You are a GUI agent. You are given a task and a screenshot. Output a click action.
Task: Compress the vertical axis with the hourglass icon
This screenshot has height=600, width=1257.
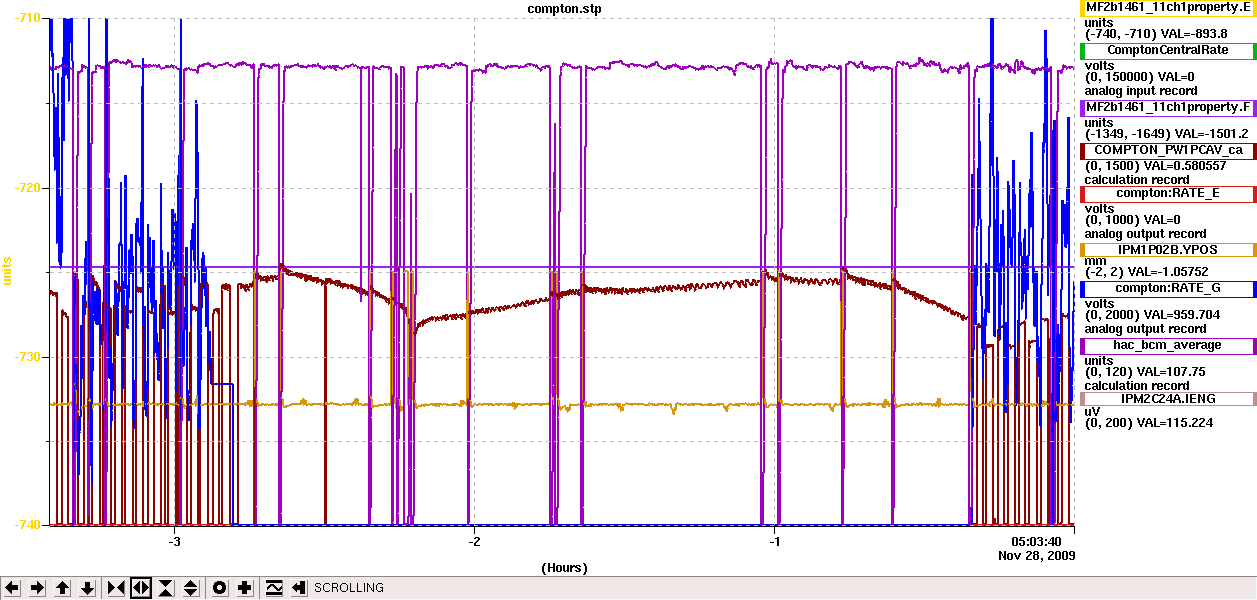[166, 588]
